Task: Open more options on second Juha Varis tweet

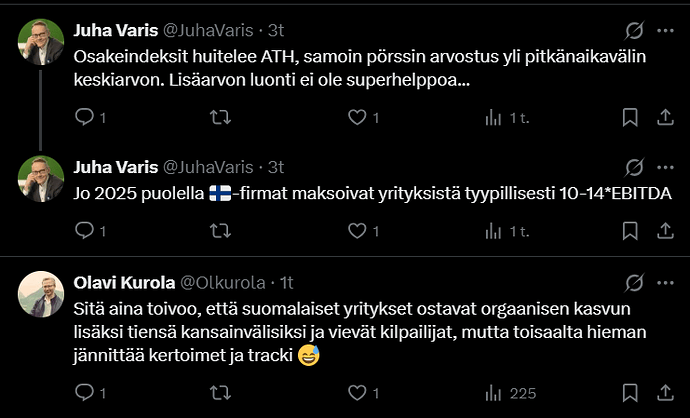Action: tap(665, 167)
